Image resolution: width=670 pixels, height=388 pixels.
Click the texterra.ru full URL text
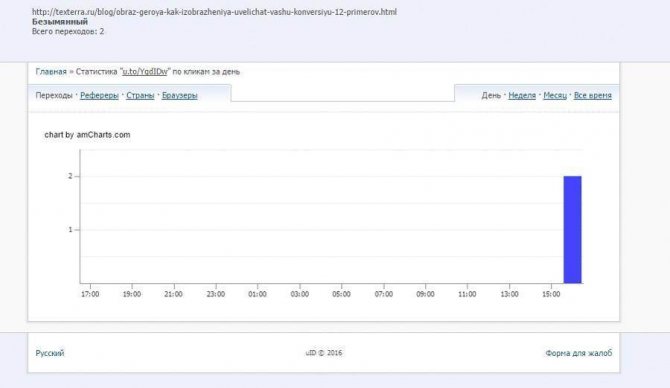point(214,12)
